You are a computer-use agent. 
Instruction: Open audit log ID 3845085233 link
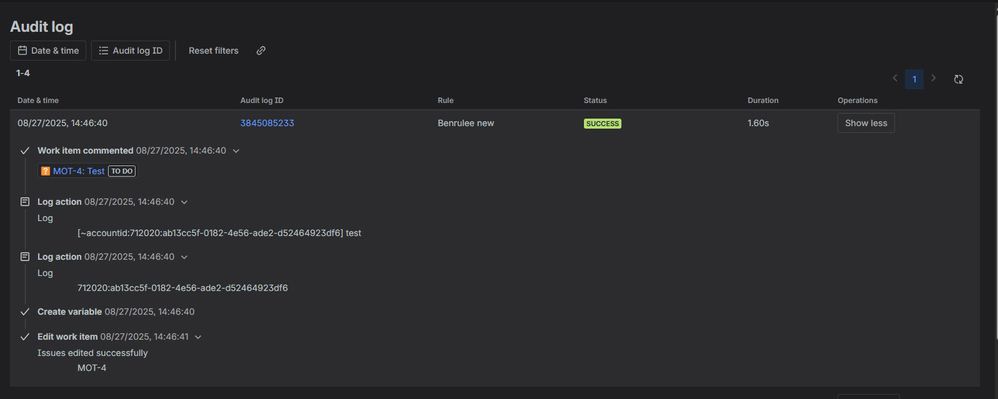tap(267, 123)
